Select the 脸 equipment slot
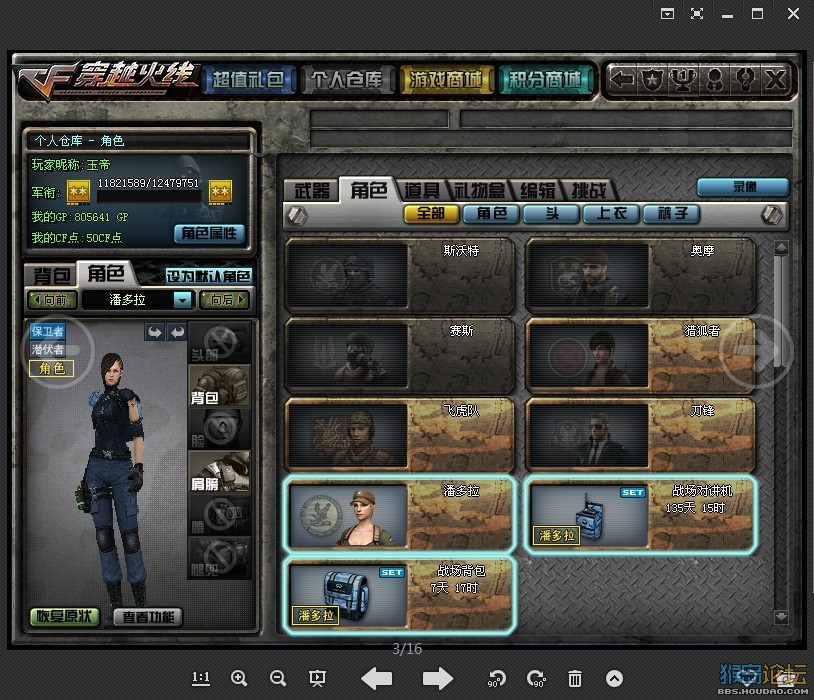This screenshot has width=814, height=700. click(x=220, y=428)
